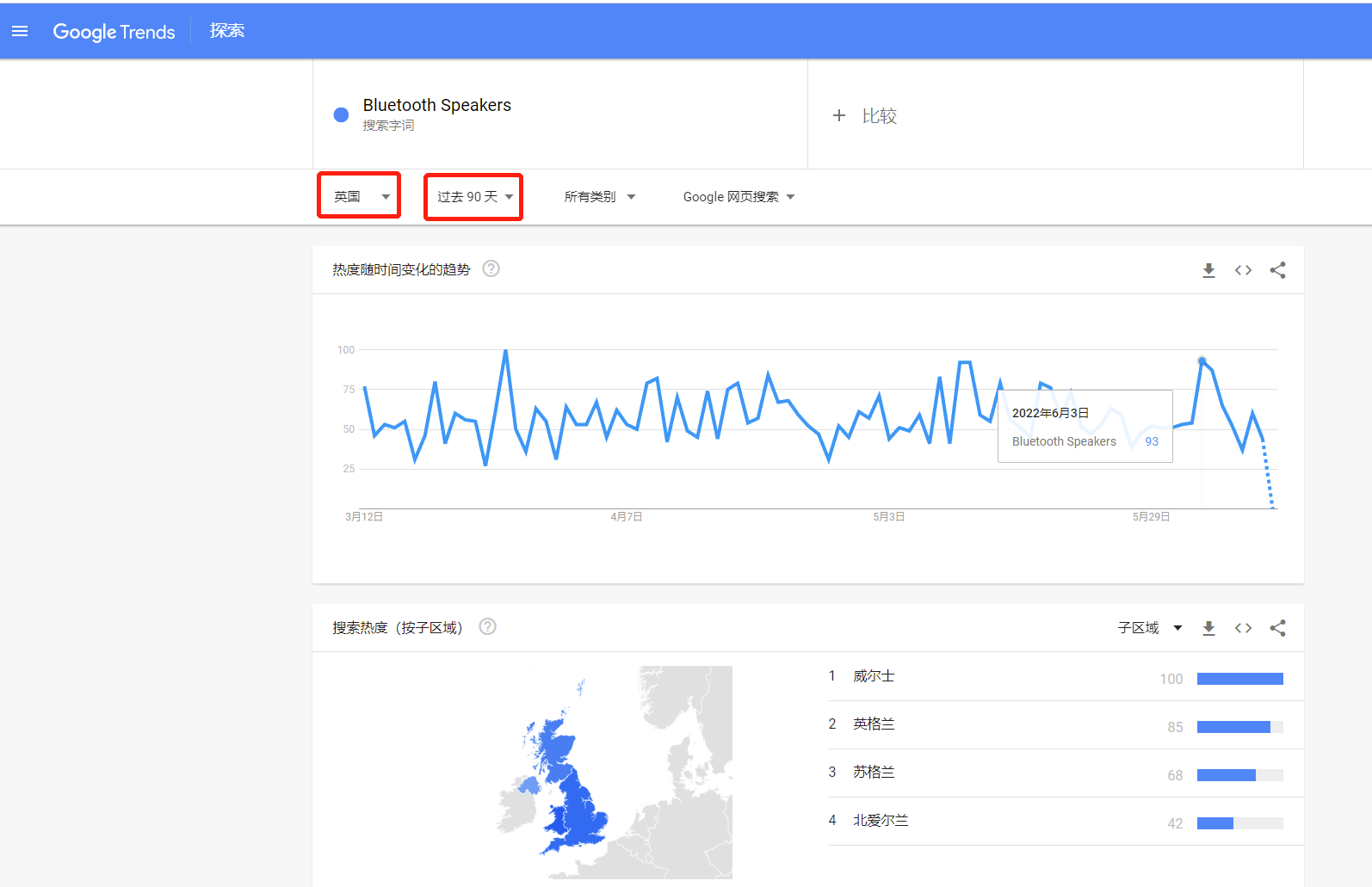Click the 热度随时间变化的趋势 heading

click(x=401, y=270)
